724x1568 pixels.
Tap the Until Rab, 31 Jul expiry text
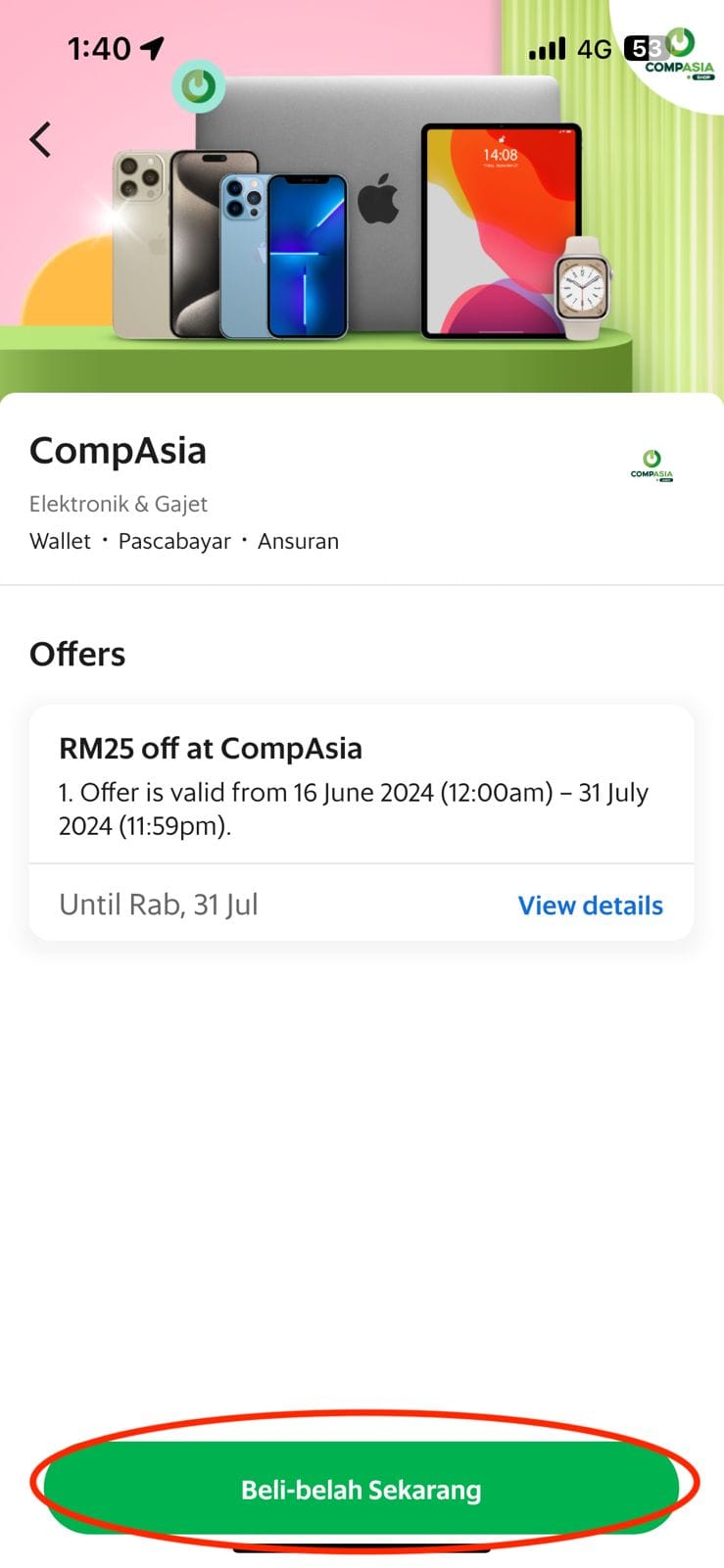point(159,904)
